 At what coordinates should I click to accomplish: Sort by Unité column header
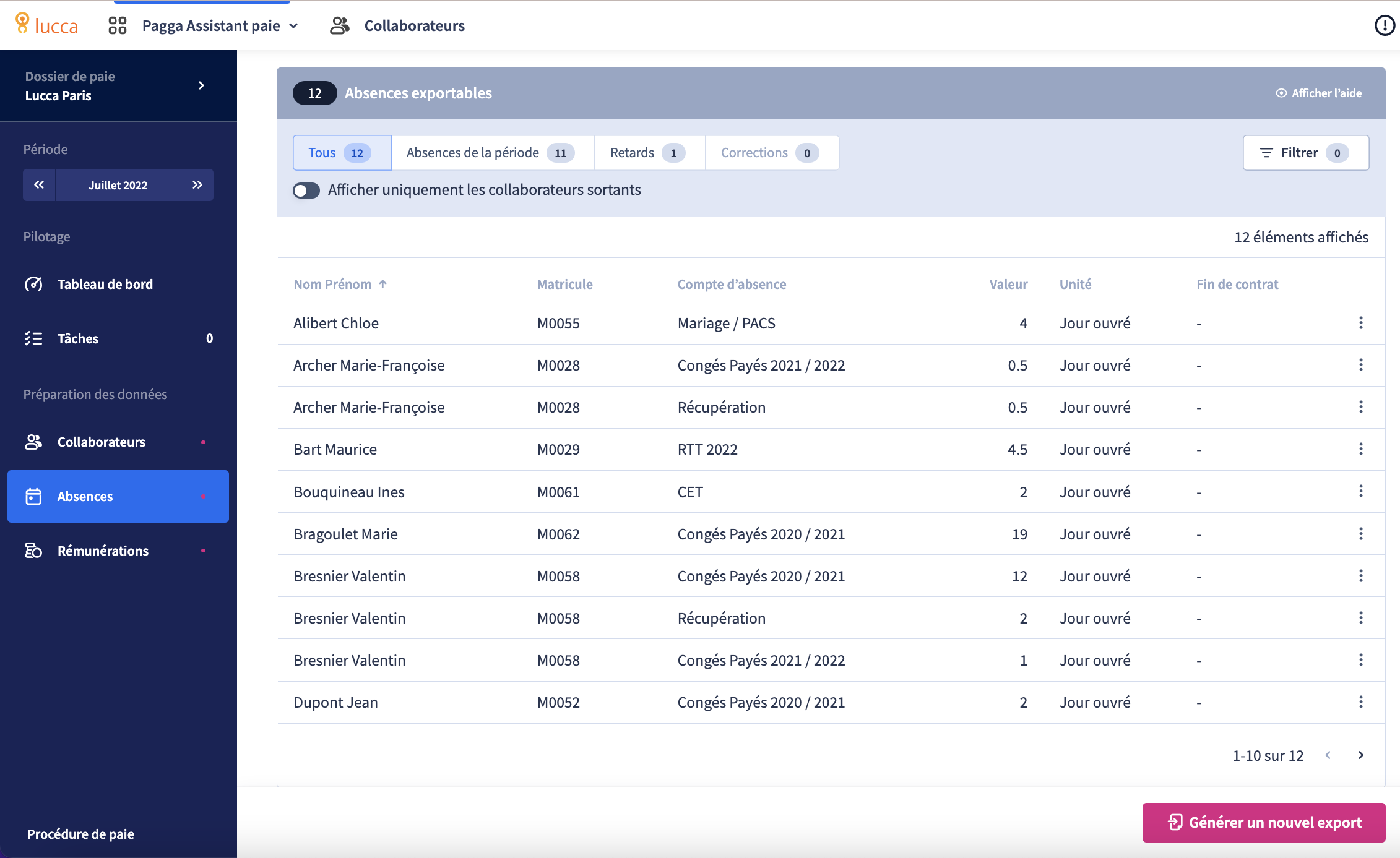point(1076,284)
